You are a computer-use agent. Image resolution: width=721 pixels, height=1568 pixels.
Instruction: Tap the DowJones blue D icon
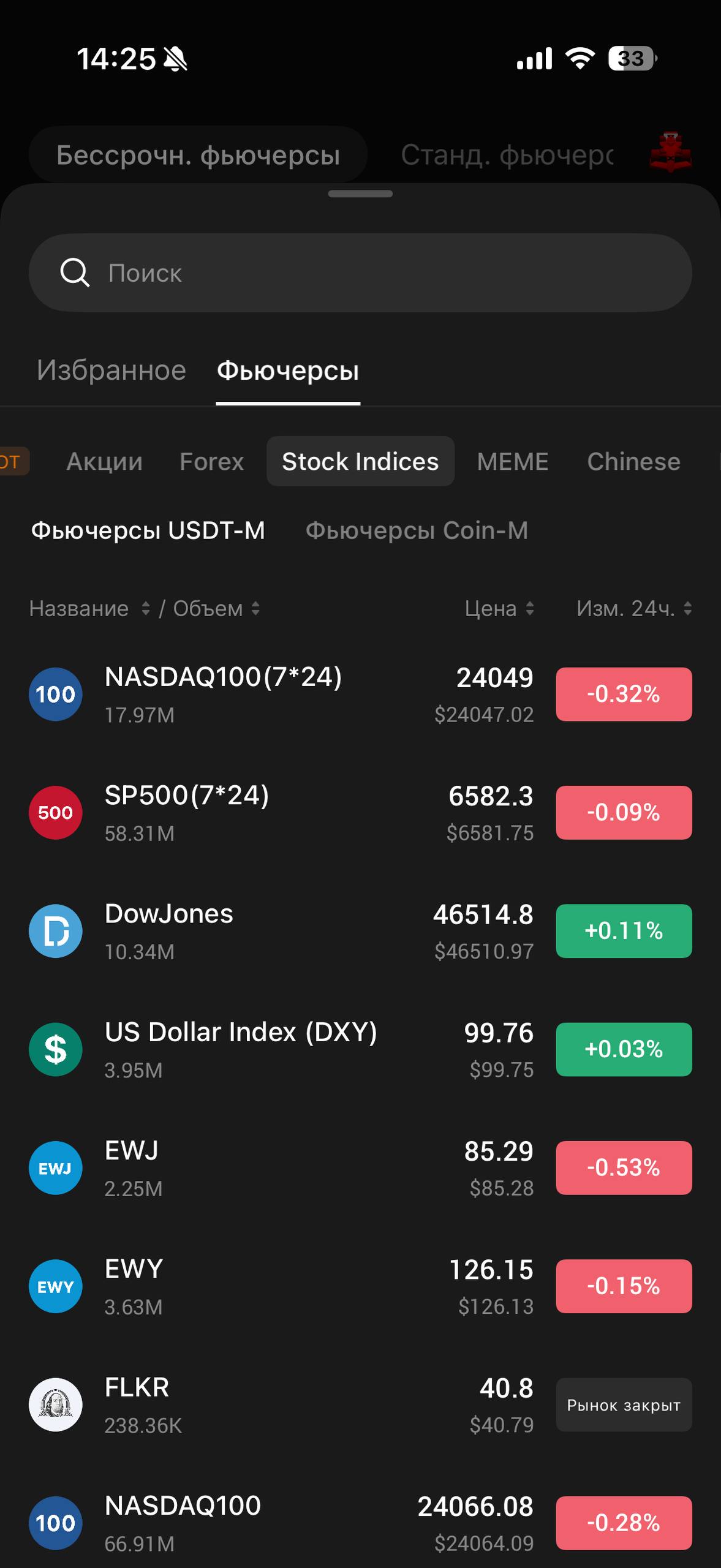(55, 931)
